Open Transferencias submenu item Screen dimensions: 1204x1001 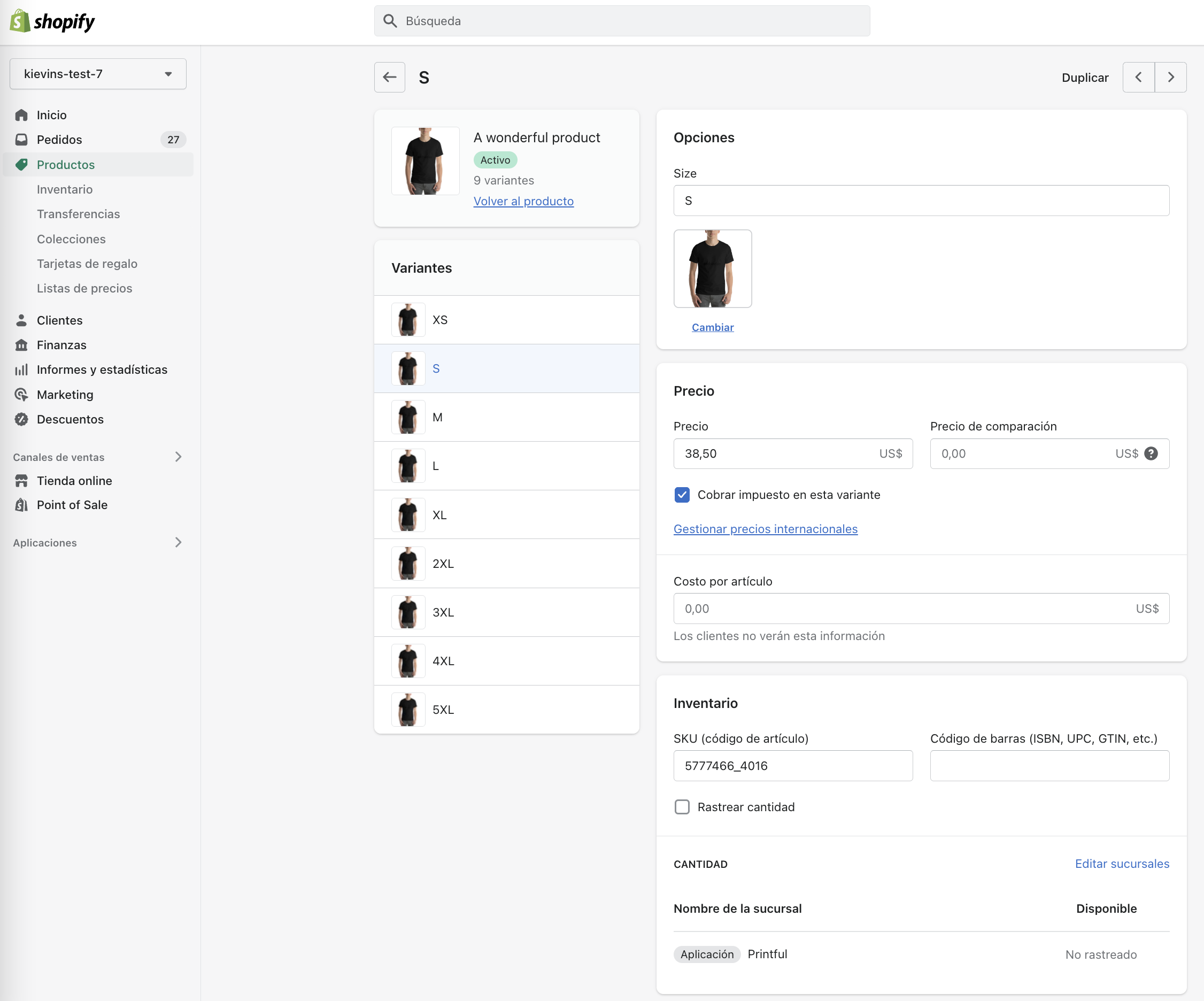tap(79, 214)
